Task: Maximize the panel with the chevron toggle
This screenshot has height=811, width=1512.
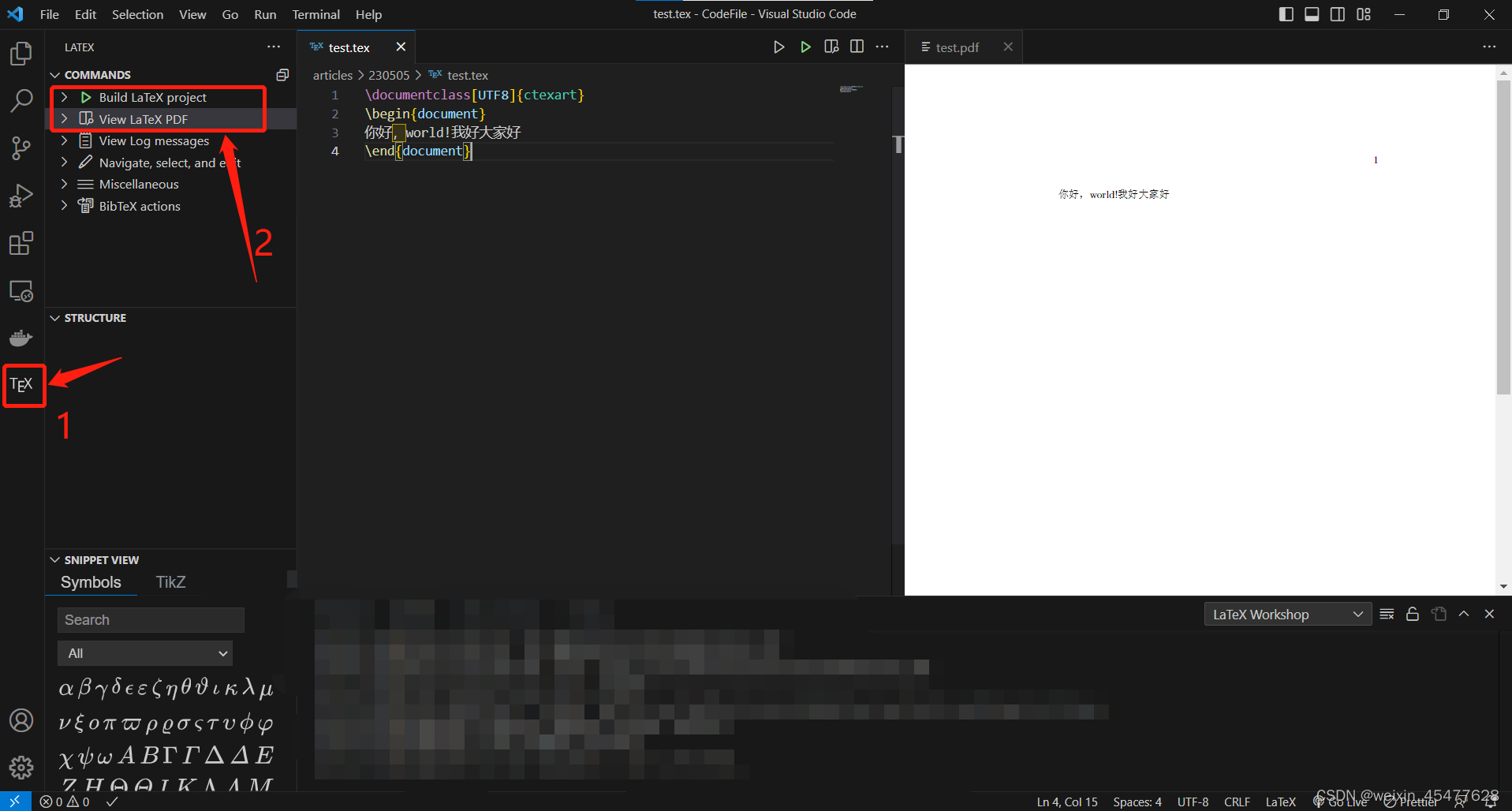Action: pos(1465,614)
